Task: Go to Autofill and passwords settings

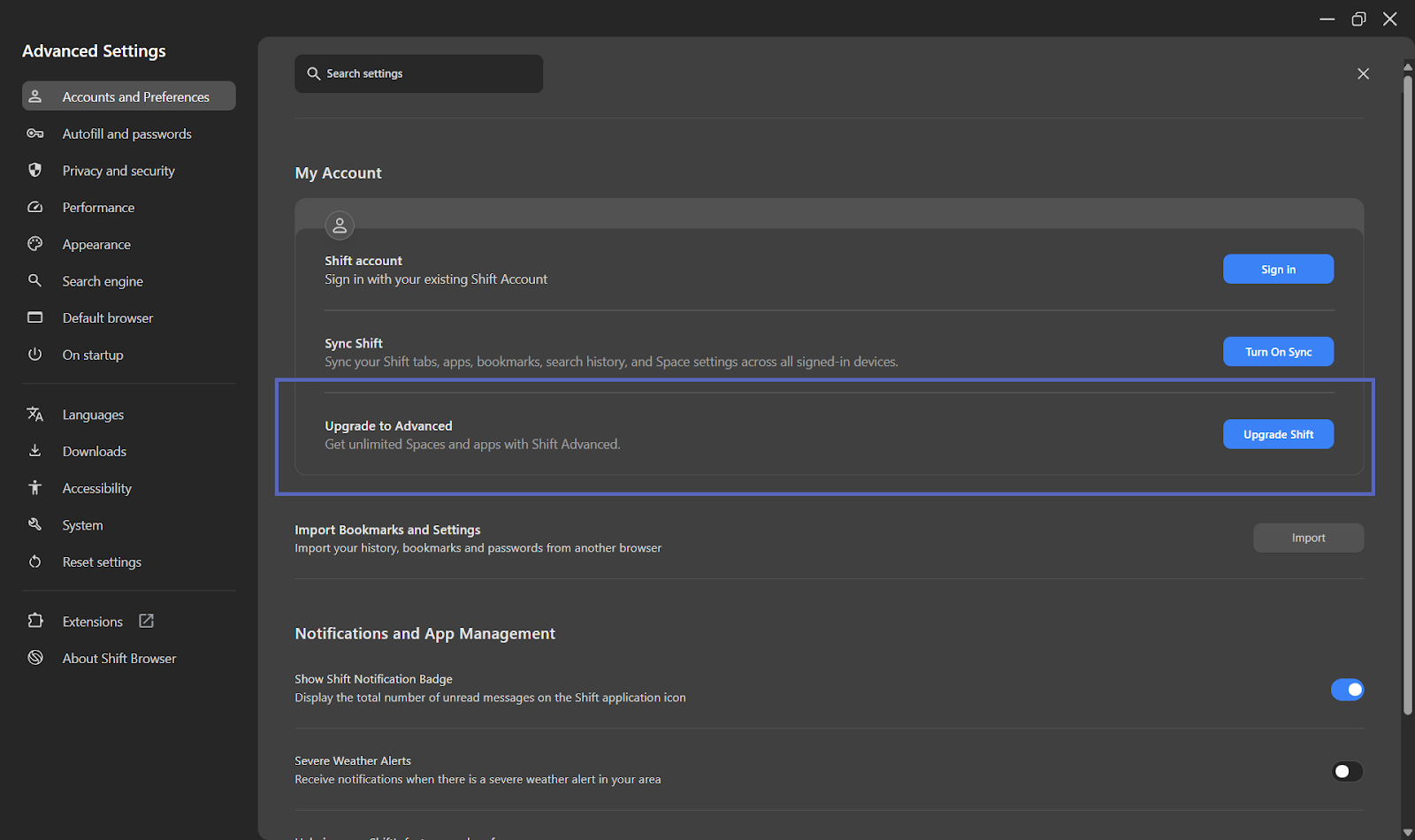Action: pyautogui.click(x=129, y=134)
